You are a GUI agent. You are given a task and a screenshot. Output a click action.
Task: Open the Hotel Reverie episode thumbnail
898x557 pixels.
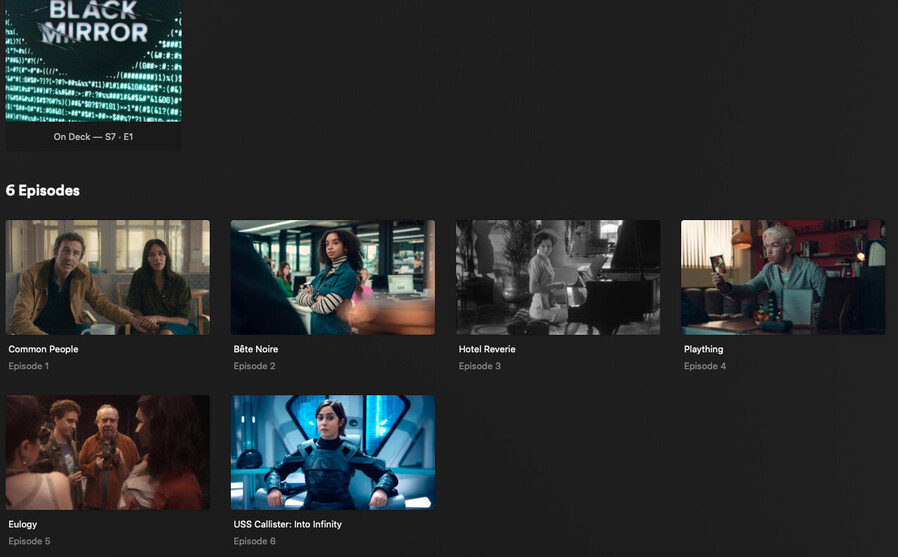(558, 277)
